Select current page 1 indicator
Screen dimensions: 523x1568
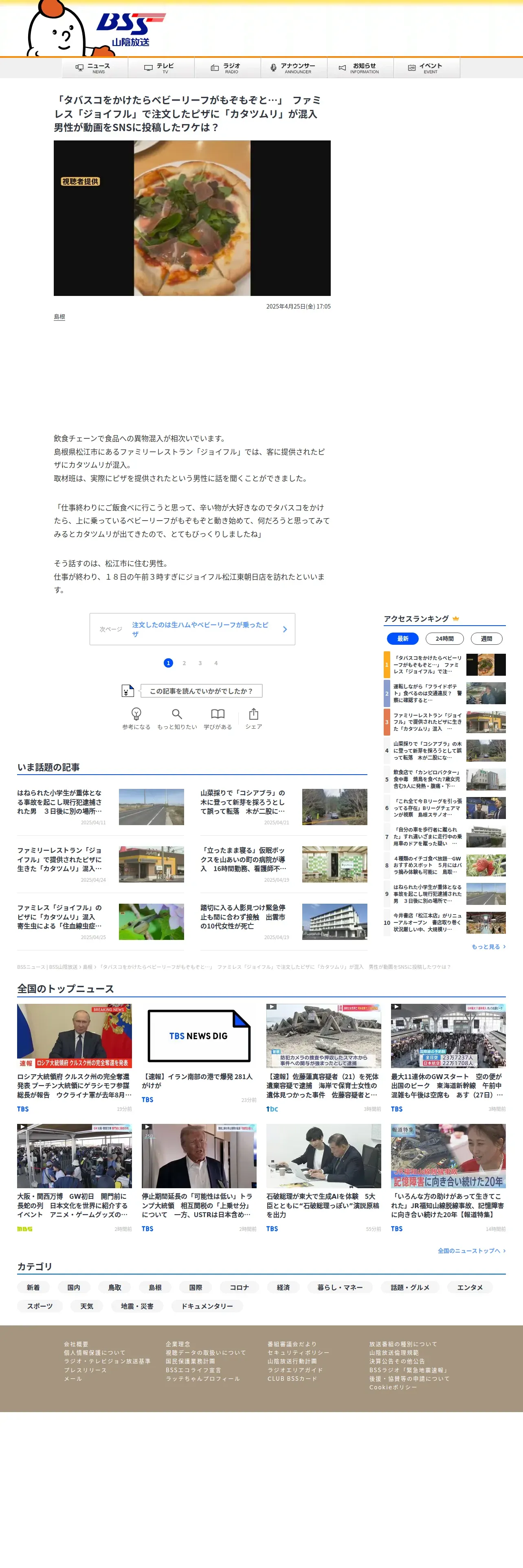click(x=168, y=663)
